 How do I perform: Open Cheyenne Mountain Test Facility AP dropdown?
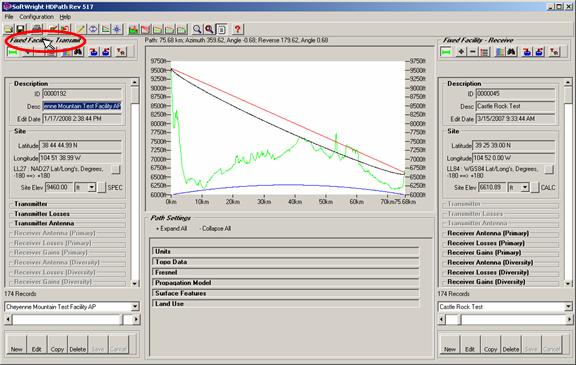pyautogui.click(x=135, y=307)
